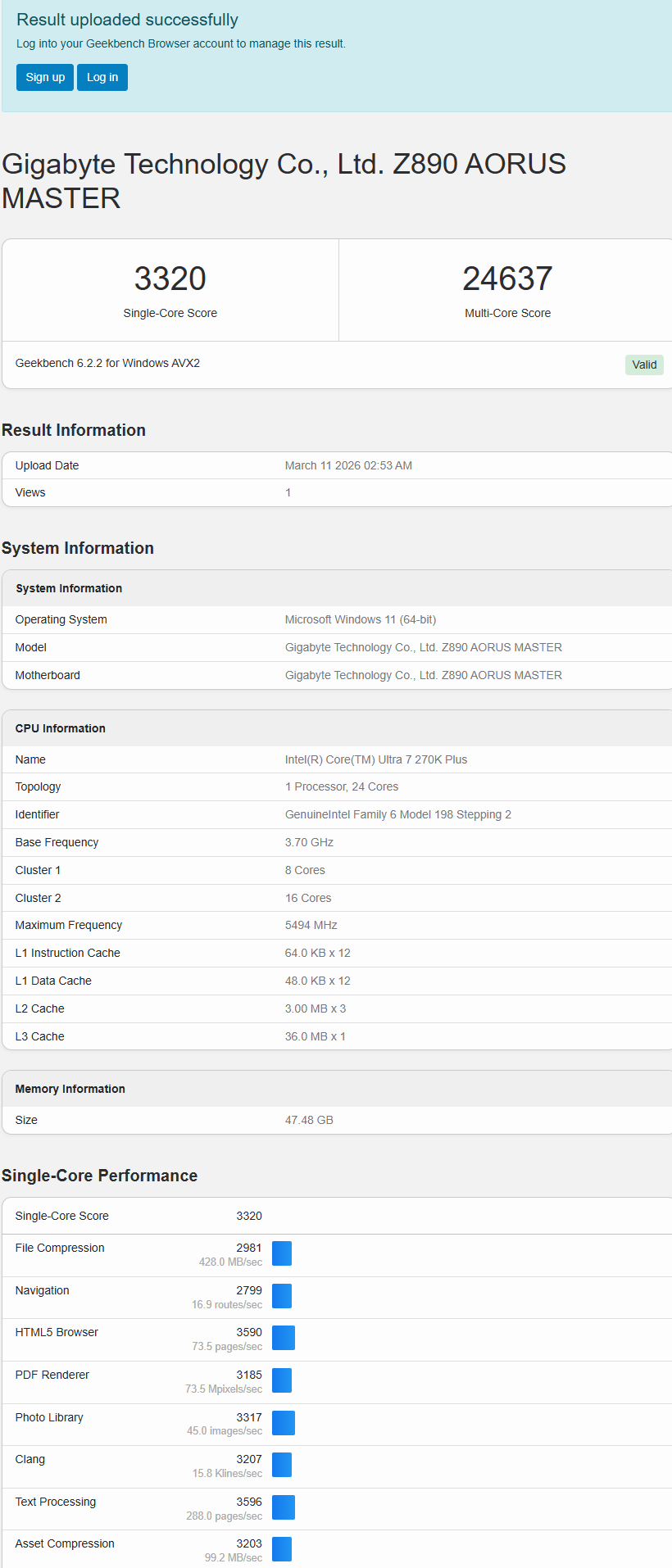
Task: Click the Sign up button
Action: point(45,77)
